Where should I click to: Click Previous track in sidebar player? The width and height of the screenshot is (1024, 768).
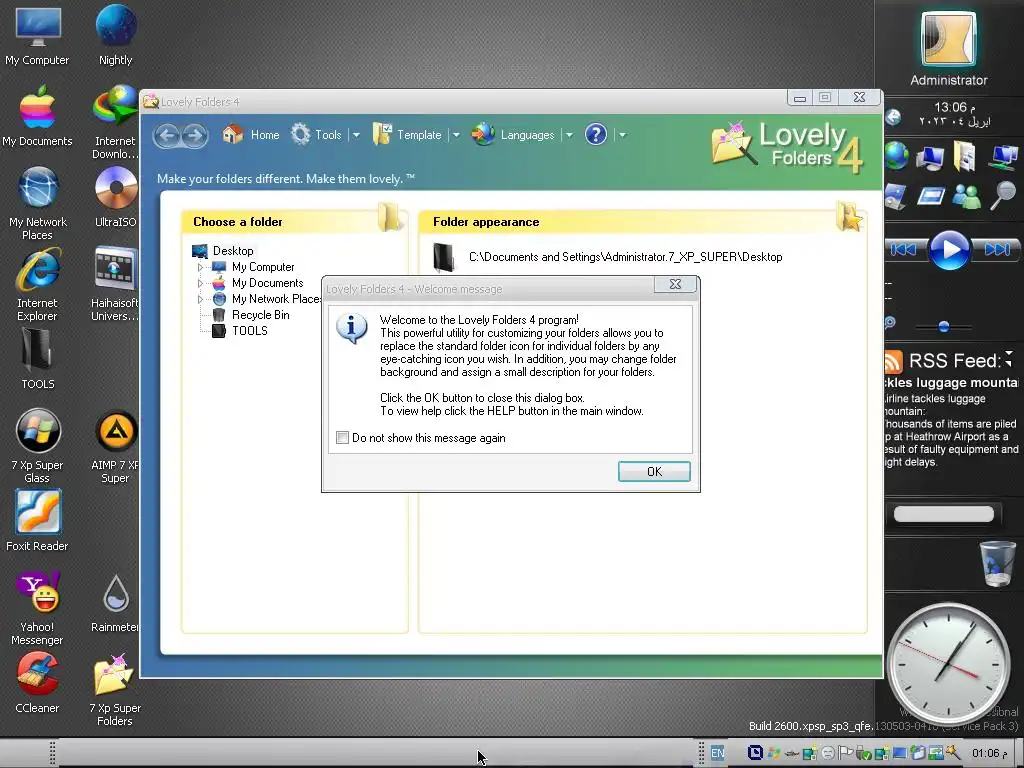(904, 249)
